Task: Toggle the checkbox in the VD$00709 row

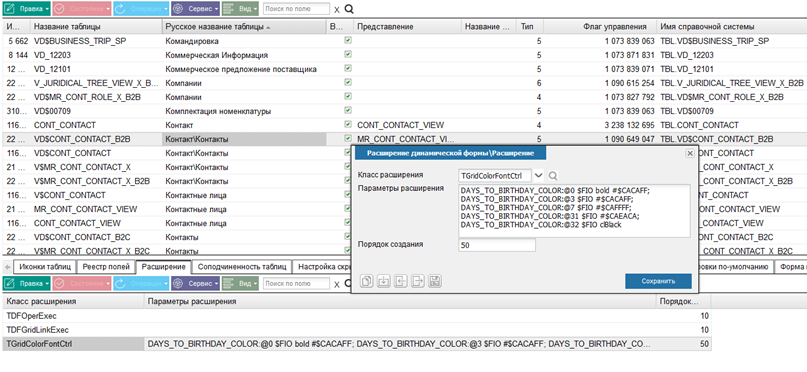Action: click(x=348, y=110)
